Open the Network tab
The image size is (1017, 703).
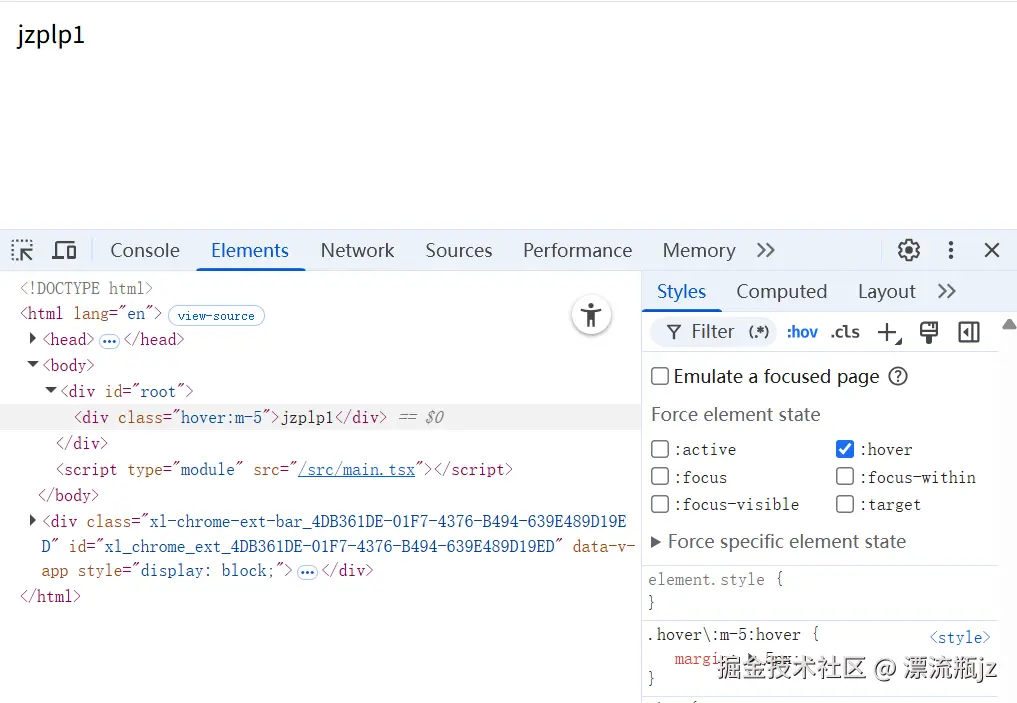coord(357,250)
